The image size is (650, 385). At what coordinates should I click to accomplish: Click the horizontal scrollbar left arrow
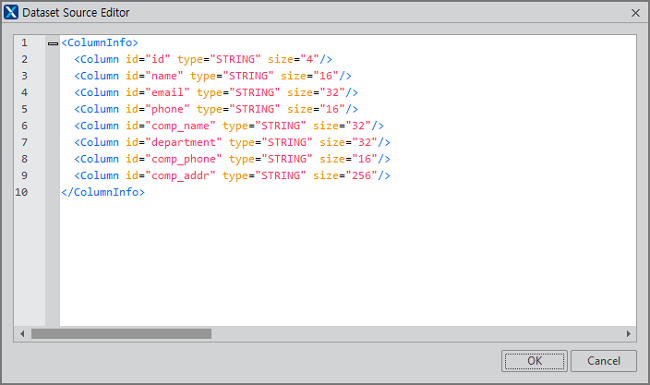22,334
